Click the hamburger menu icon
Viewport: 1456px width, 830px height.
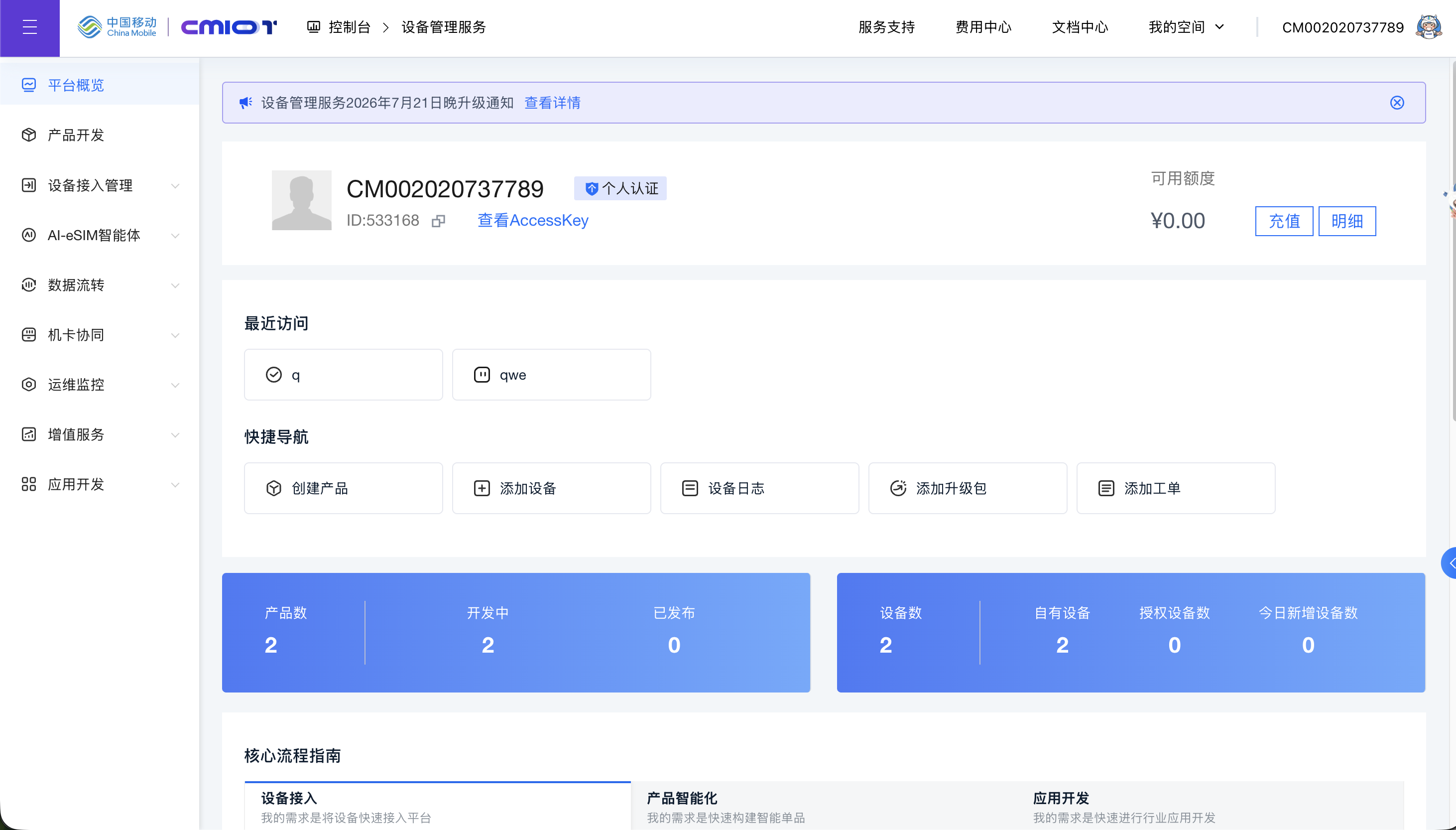[x=29, y=27]
